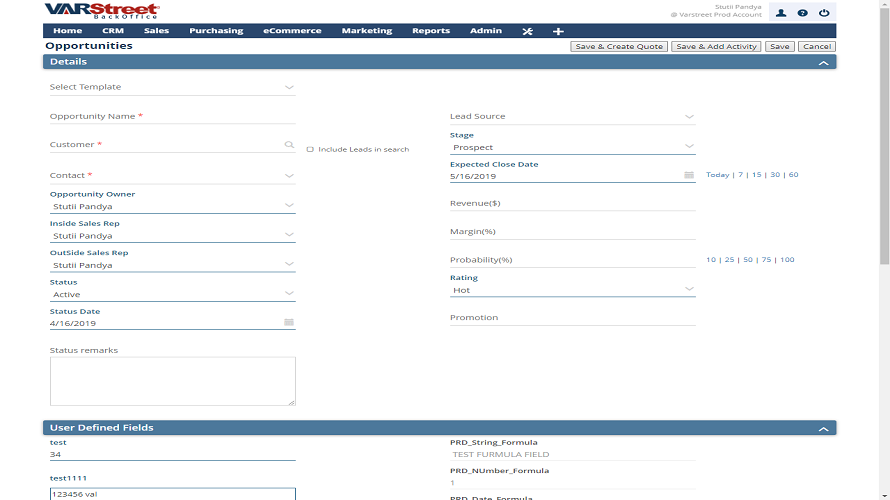Set close date to 30 days
Image resolution: width=890 pixels, height=500 pixels.
click(x=775, y=175)
